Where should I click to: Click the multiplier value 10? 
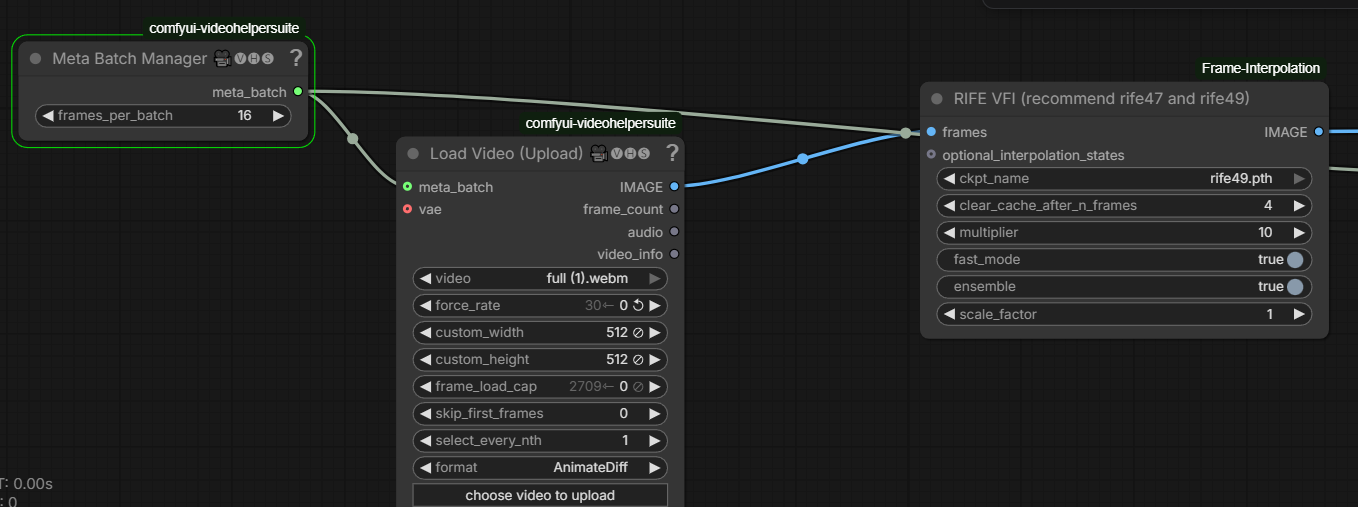tap(1265, 233)
